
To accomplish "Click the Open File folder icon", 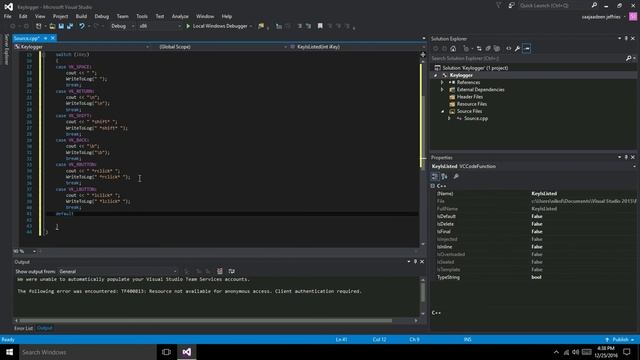I will point(52,26).
